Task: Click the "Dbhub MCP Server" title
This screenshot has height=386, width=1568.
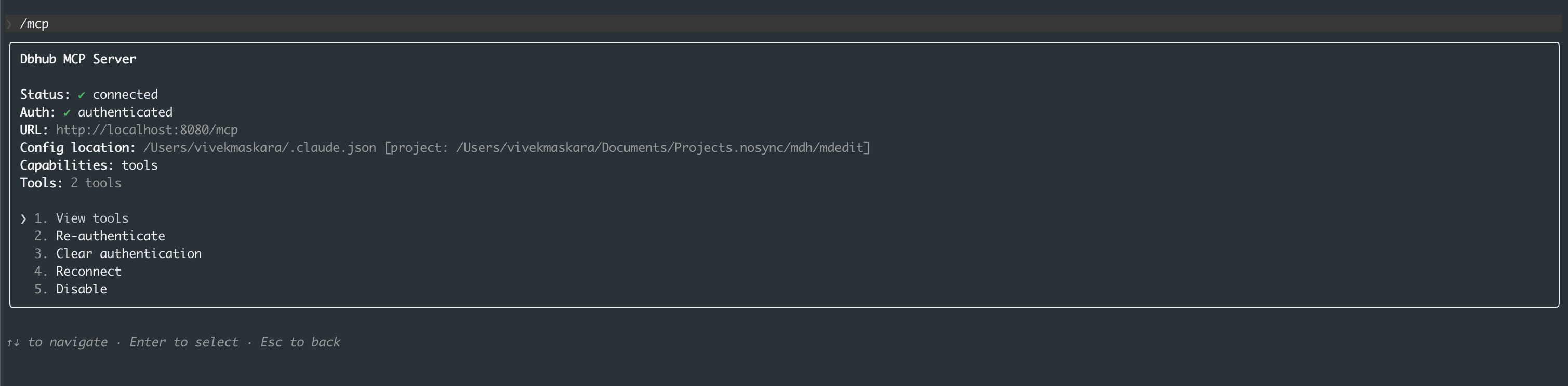Action: (78, 59)
